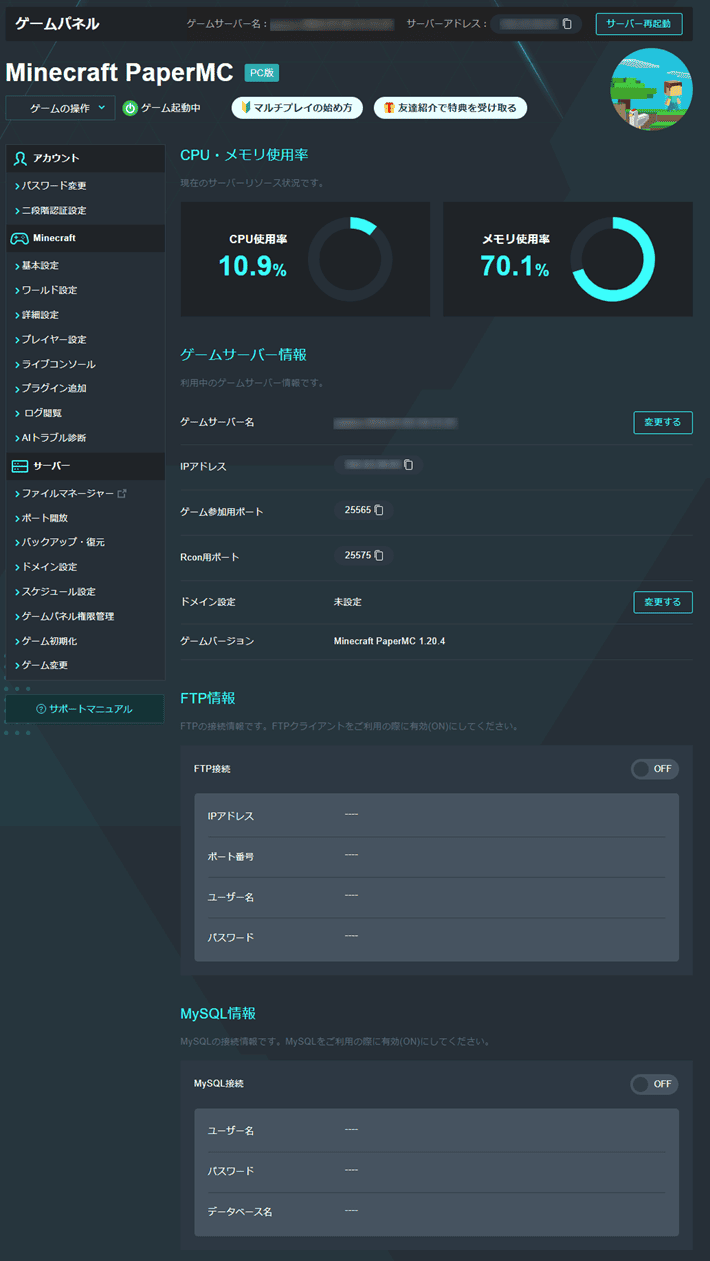Toggle FTP接続 switch on

tap(654, 769)
